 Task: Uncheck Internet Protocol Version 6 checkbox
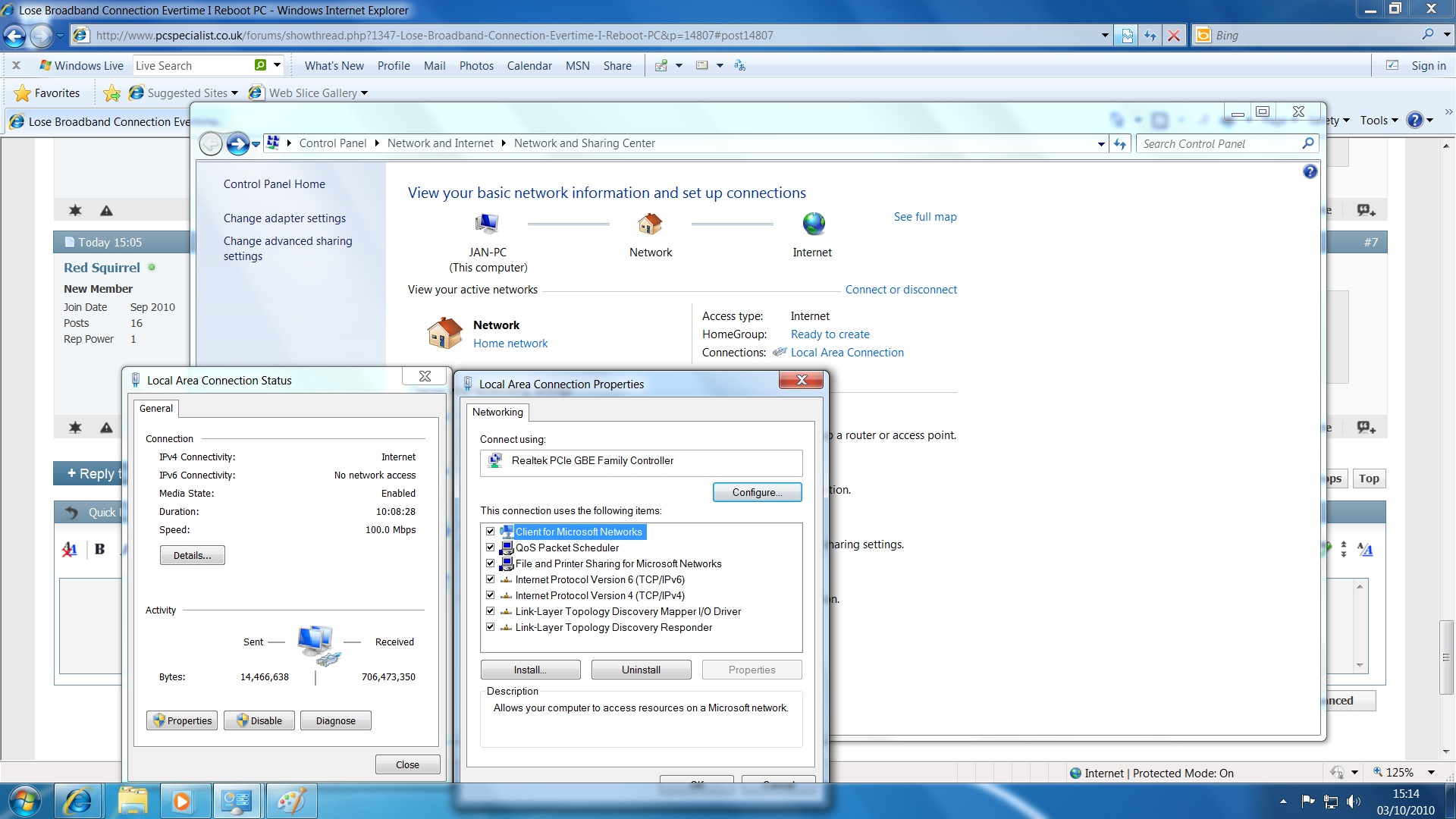tap(491, 579)
